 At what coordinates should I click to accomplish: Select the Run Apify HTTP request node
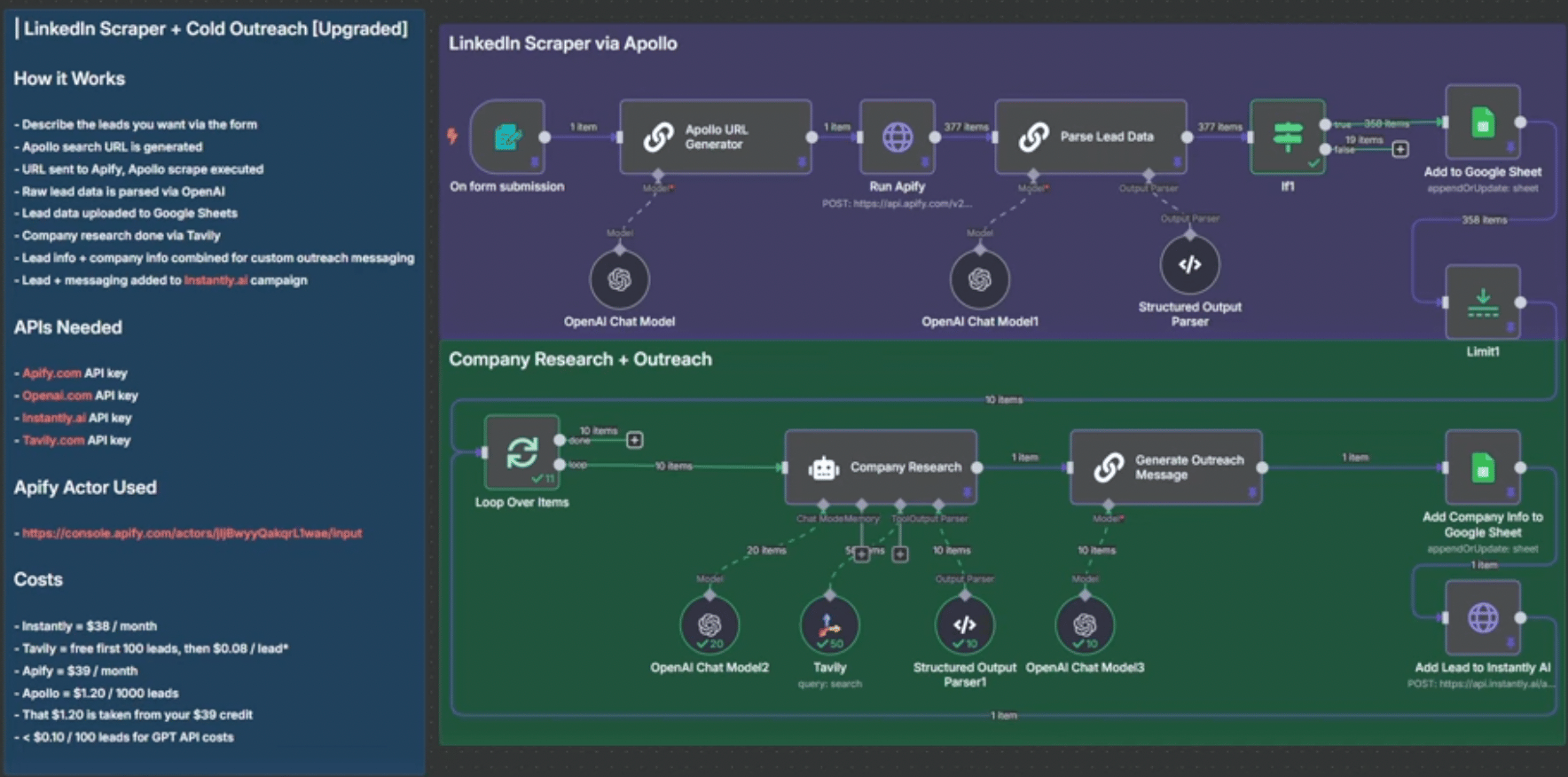tap(898, 136)
